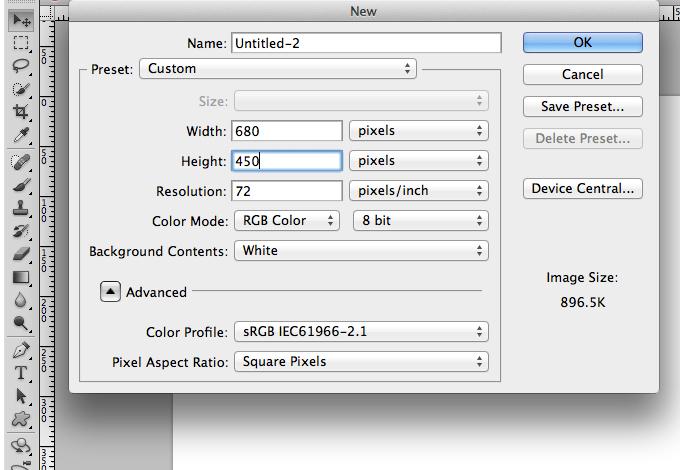Open the Color Mode dropdown
Viewport: 680px width, 470px height.
(287, 220)
